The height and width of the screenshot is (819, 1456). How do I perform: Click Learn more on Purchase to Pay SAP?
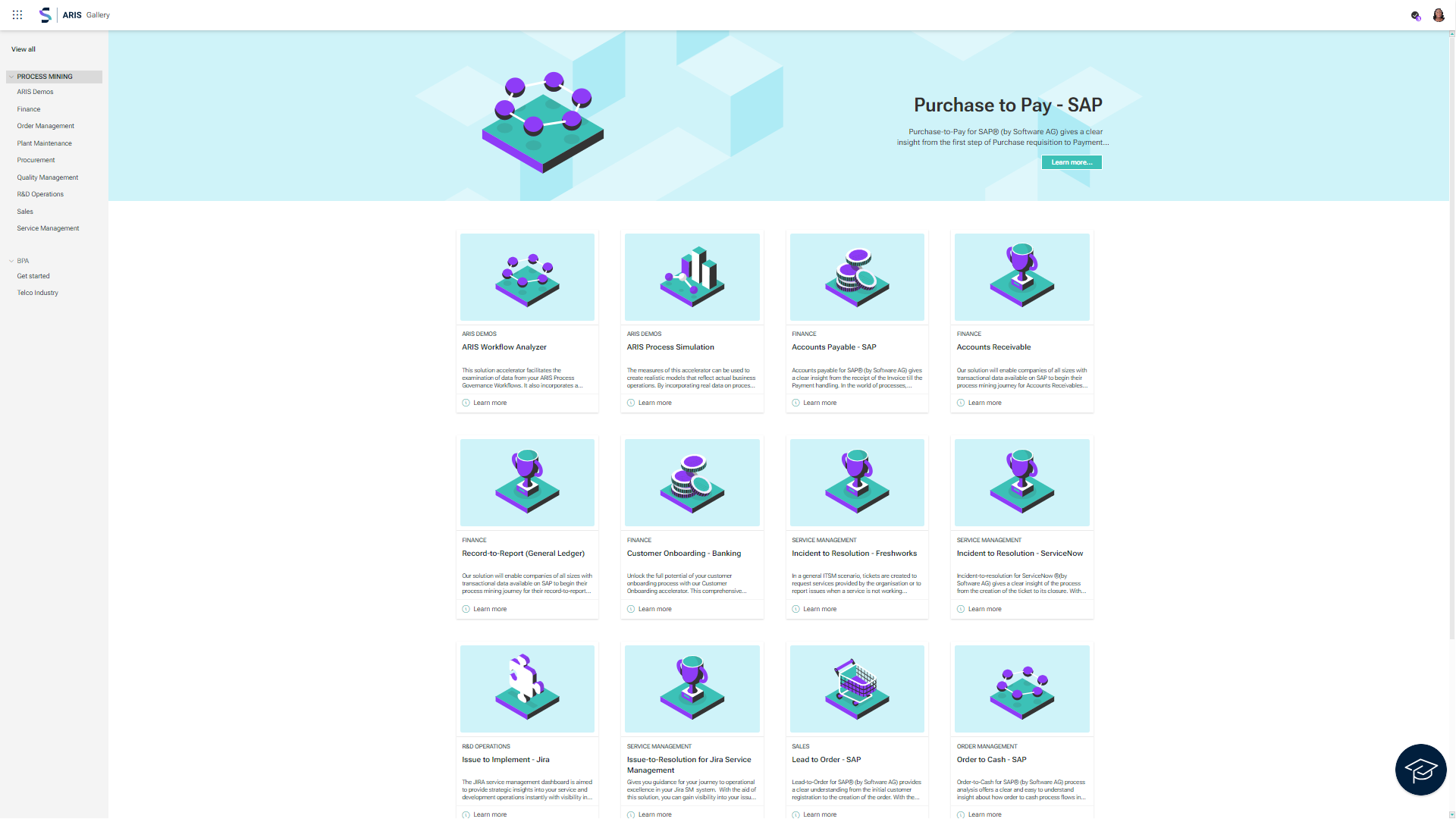[x=1070, y=161]
